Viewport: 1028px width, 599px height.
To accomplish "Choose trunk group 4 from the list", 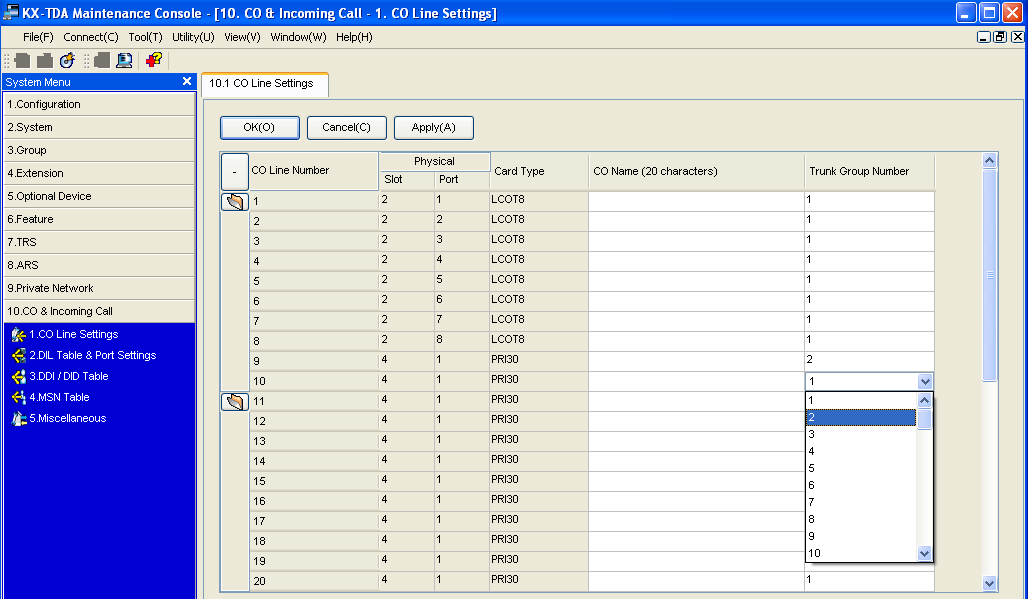I will (860, 451).
